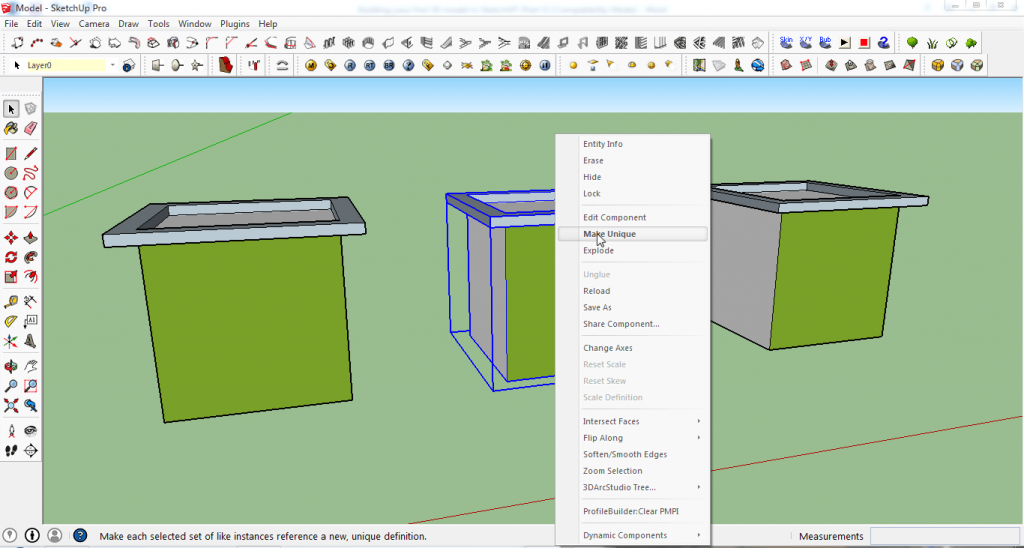Viewport: 1024px width, 548px height.
Task: Activate the Scale tool
Action: tap(11, 277)
